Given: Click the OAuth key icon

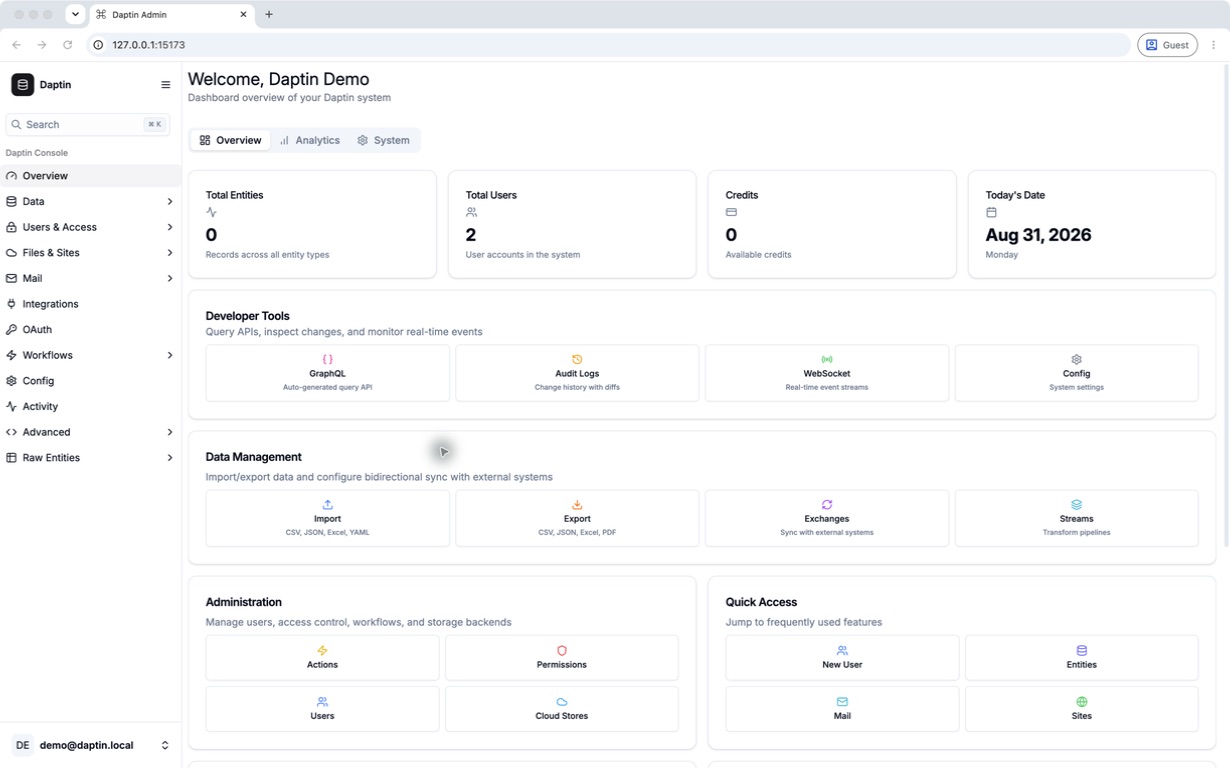Looking at the screenshot, I should click(12, 329).
